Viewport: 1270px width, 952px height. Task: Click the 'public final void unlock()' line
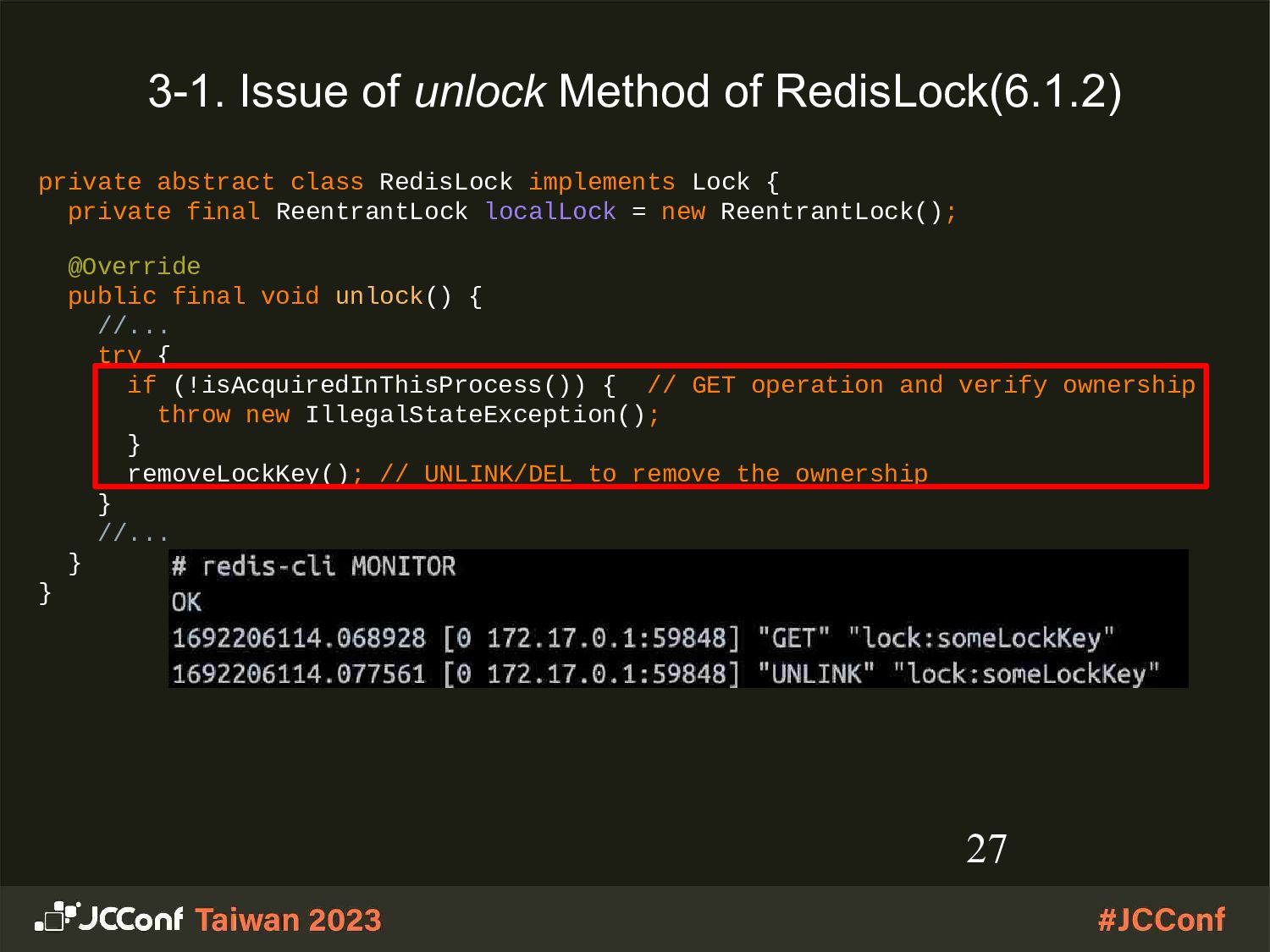coord(274,296)
